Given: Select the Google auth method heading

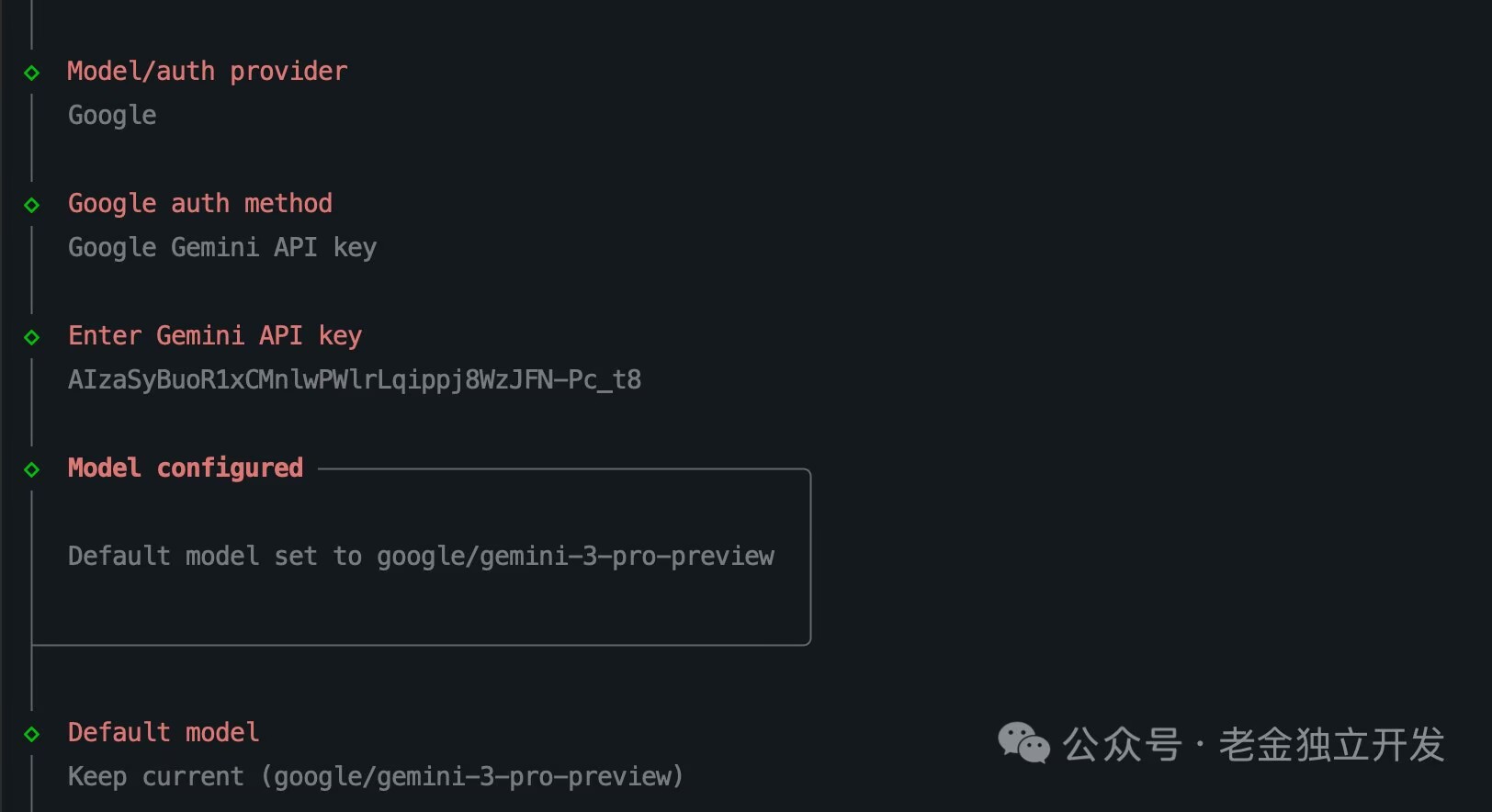Looking at the screenshot, I should 200,204.
